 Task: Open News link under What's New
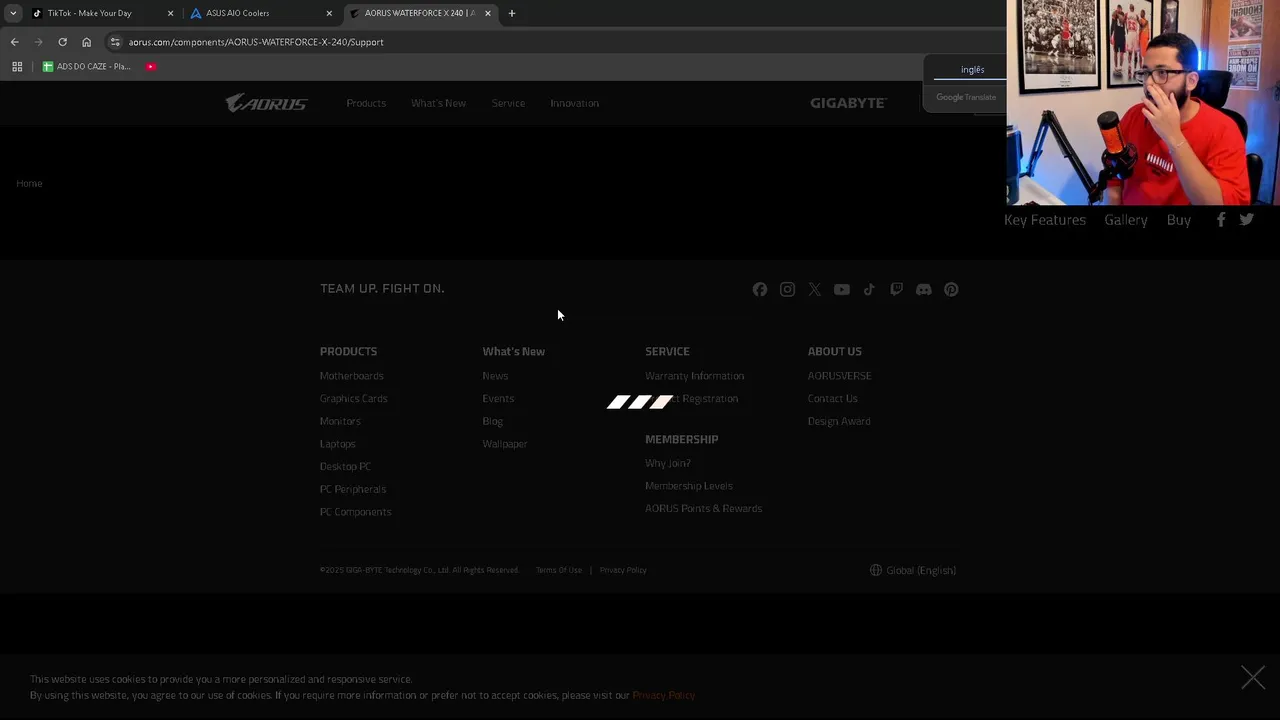click(x=495, y=376)
